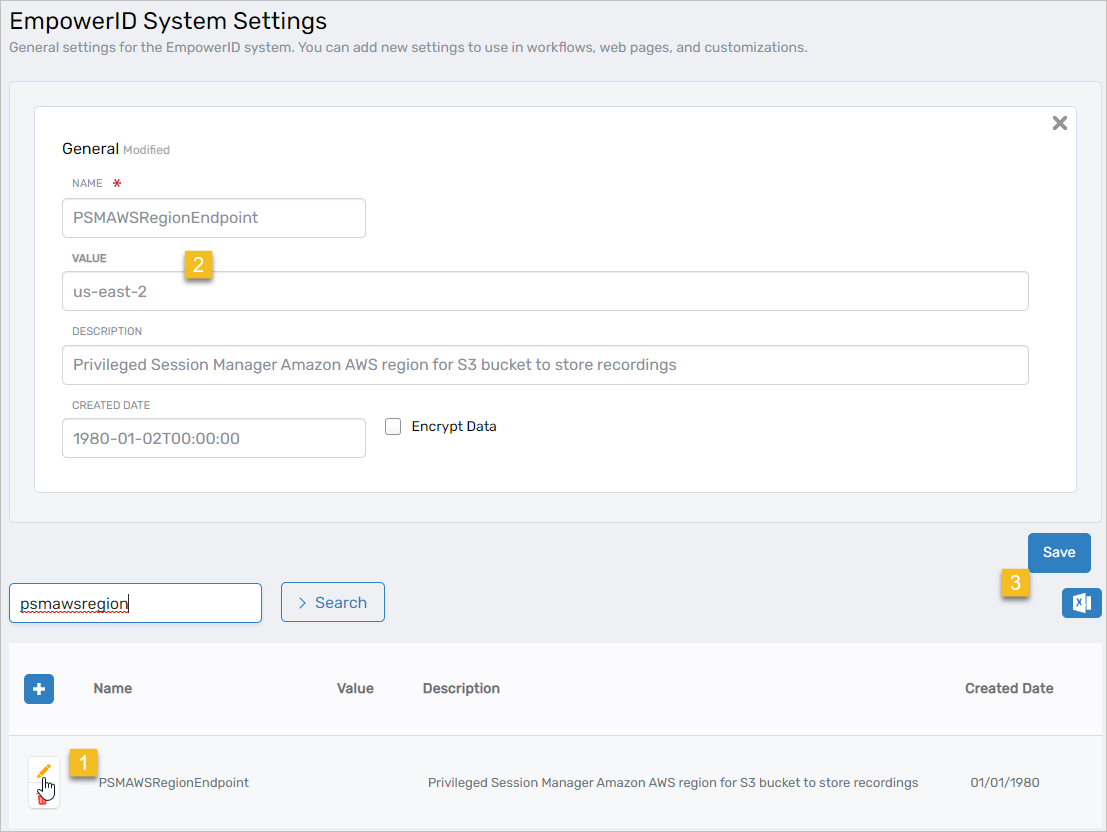Click Save to store the setting changes
The image size is (1107, 832).
[x=1059, y=552]
